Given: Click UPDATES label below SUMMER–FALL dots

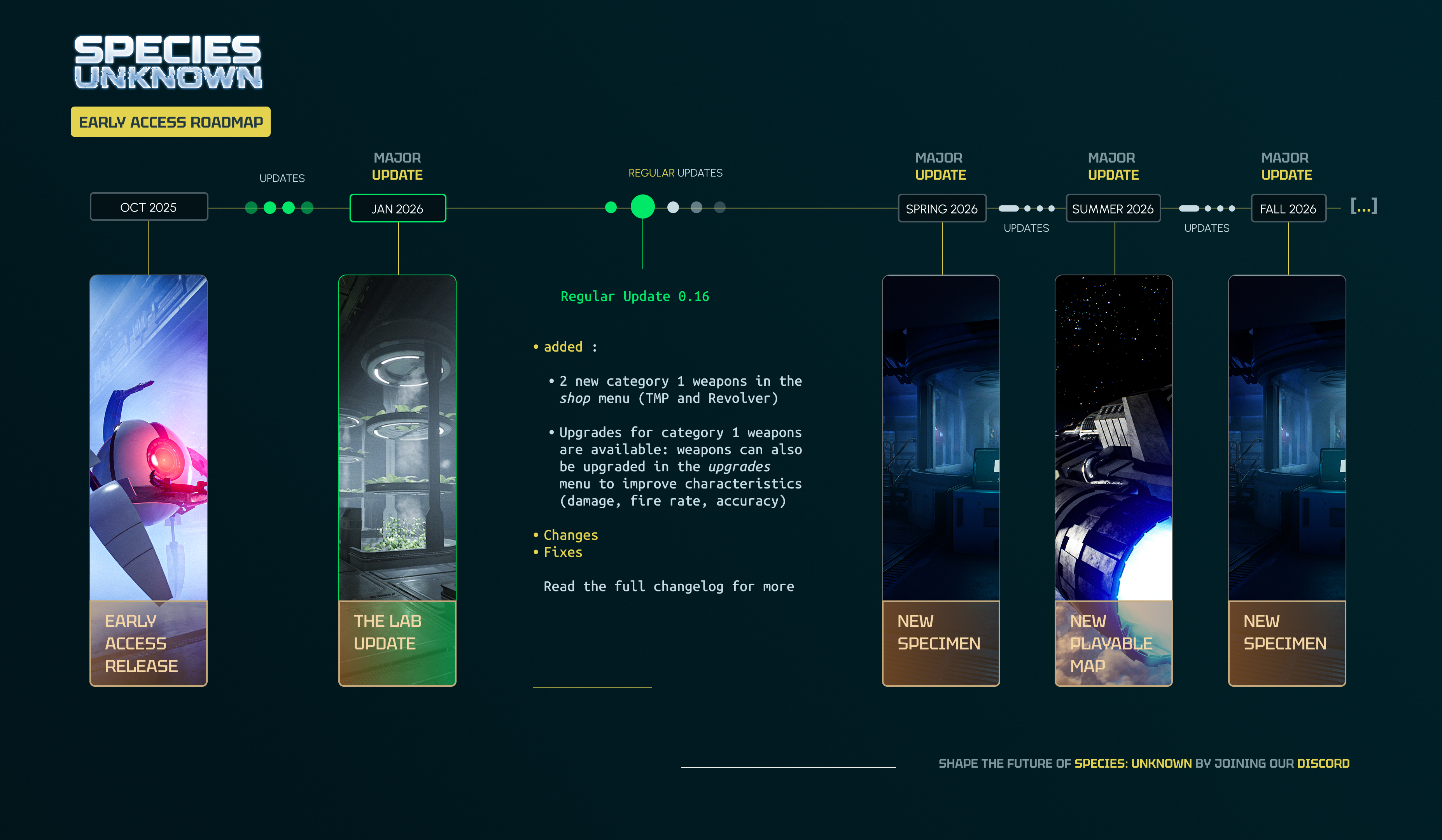Looking at the screenshot, I should tap(1206, 228).
